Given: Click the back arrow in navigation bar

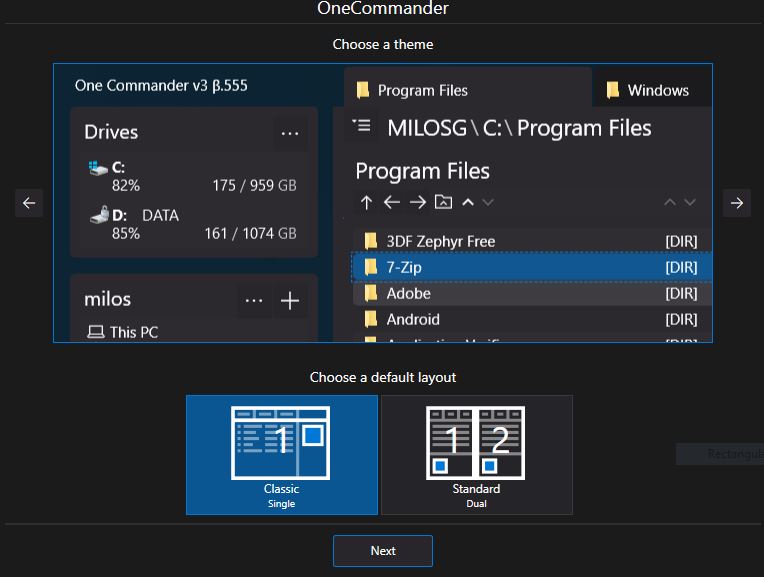Looking at the screenshot, I should 392,202.
